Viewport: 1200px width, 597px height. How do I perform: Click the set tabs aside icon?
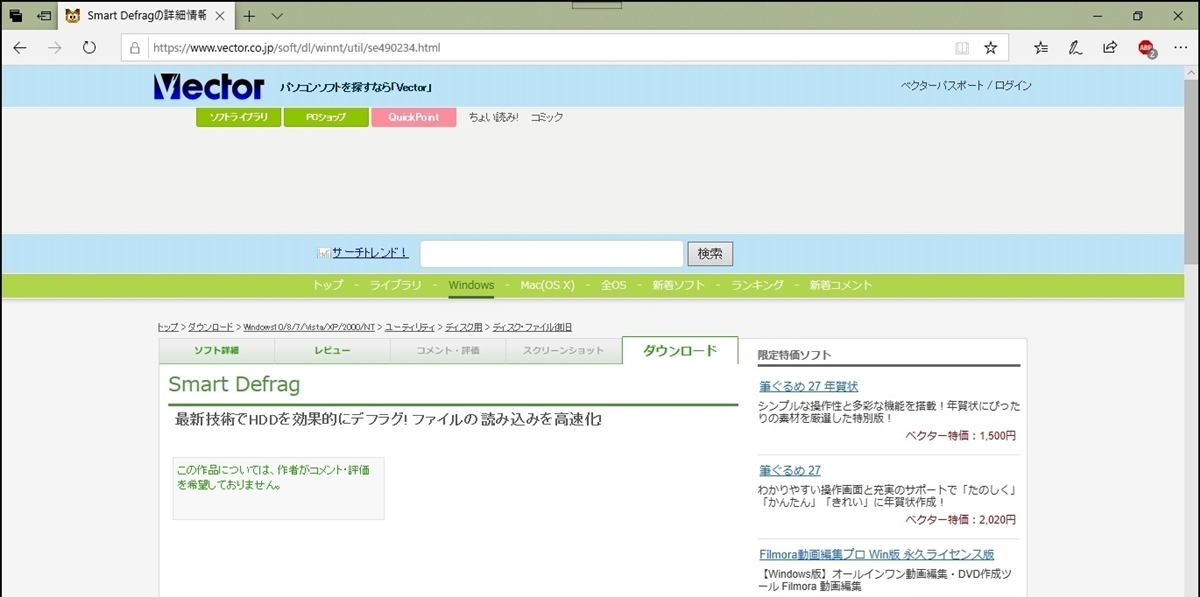(44, 16)
